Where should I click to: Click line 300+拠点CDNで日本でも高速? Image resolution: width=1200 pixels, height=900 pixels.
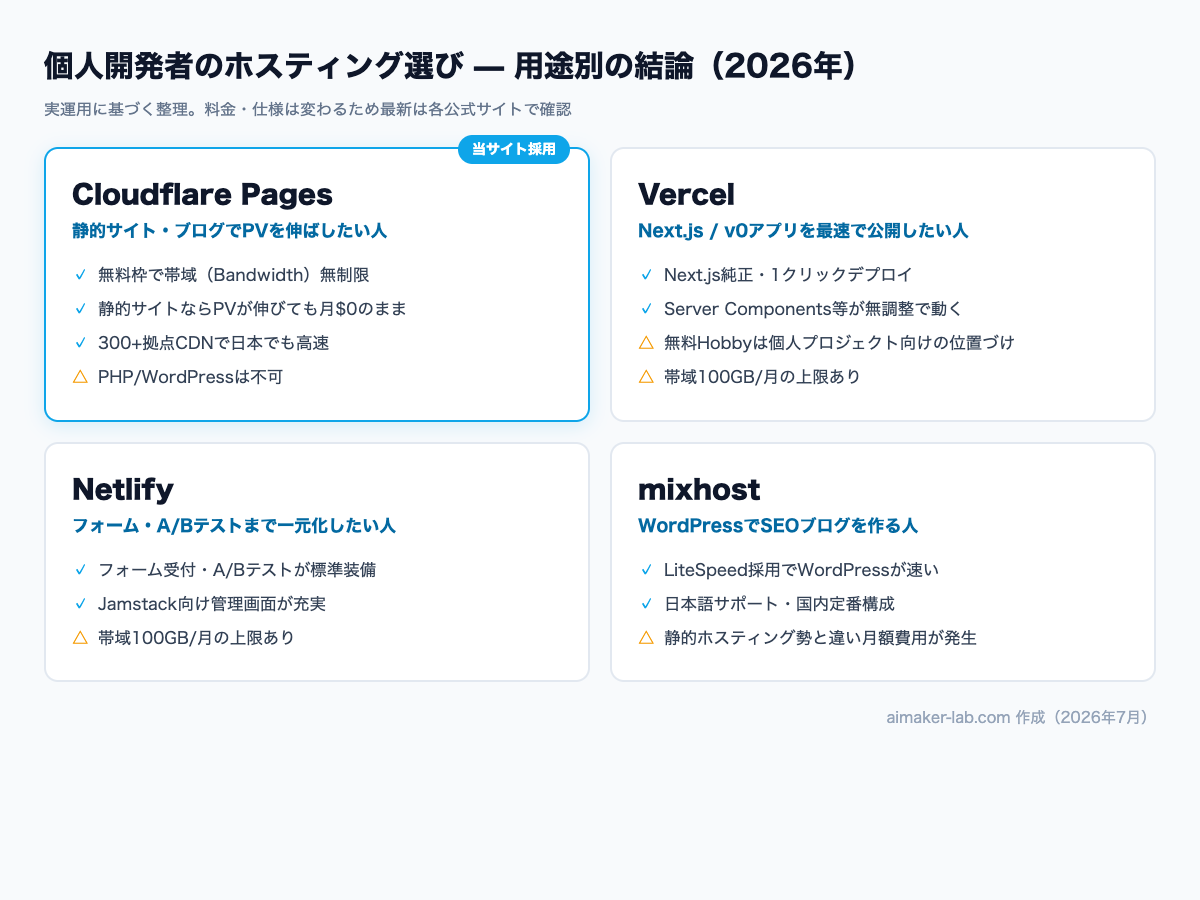pyautogui.click(x=213, y=342)
